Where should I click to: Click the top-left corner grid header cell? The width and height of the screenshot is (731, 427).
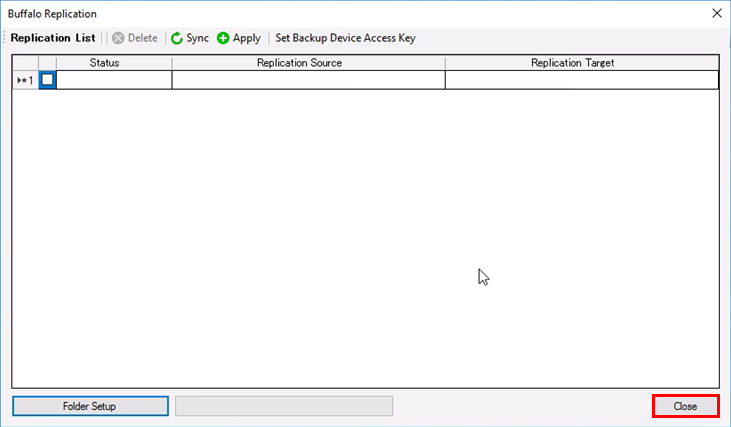tap(25, 63)
